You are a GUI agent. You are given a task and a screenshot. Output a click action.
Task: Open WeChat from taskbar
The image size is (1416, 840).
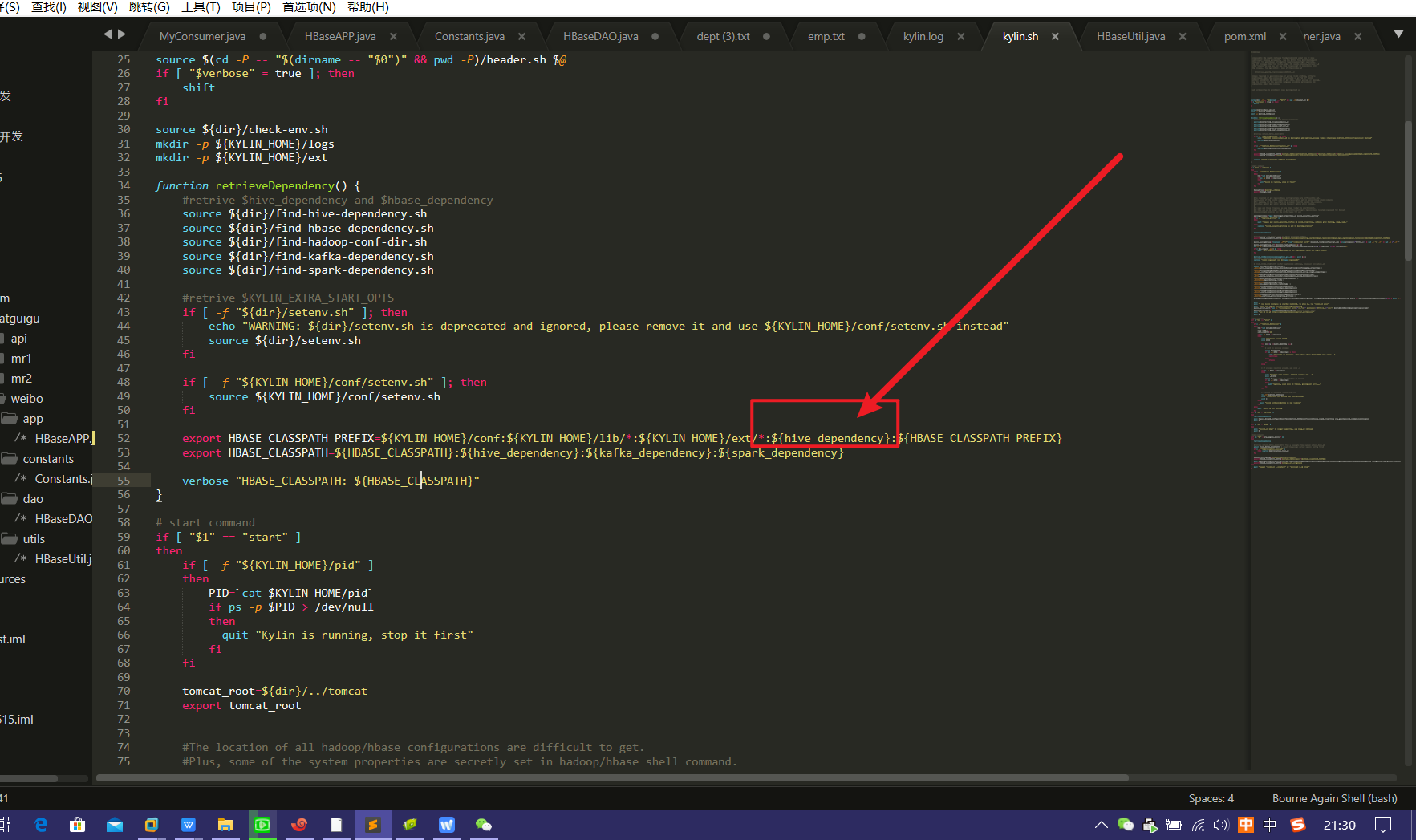(x=484, y=825)
